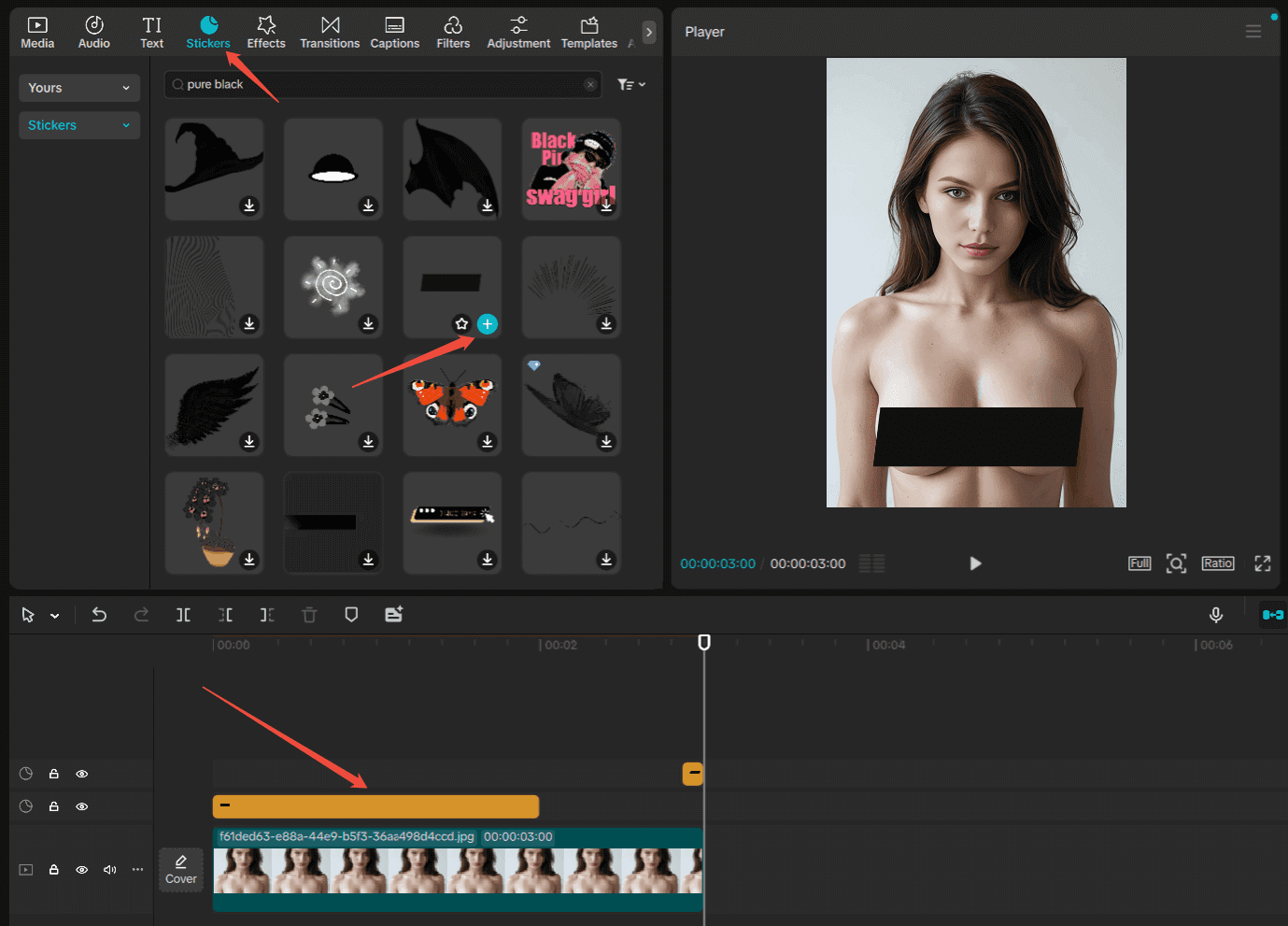This screenshot has height=926, width=1288.
Task: Toggle the timeline magnet snapping
Action: tap(1272, 615)
